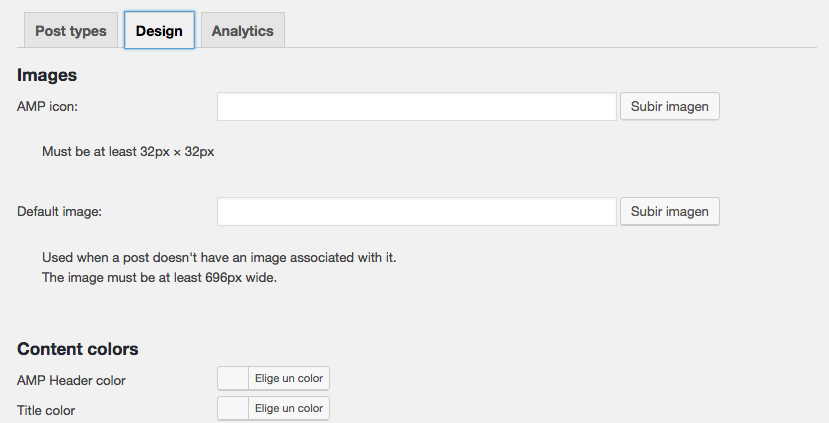Click Subir imagen for Default image
The width and height of the screenshot is (829, 423).
pos(669,211)
